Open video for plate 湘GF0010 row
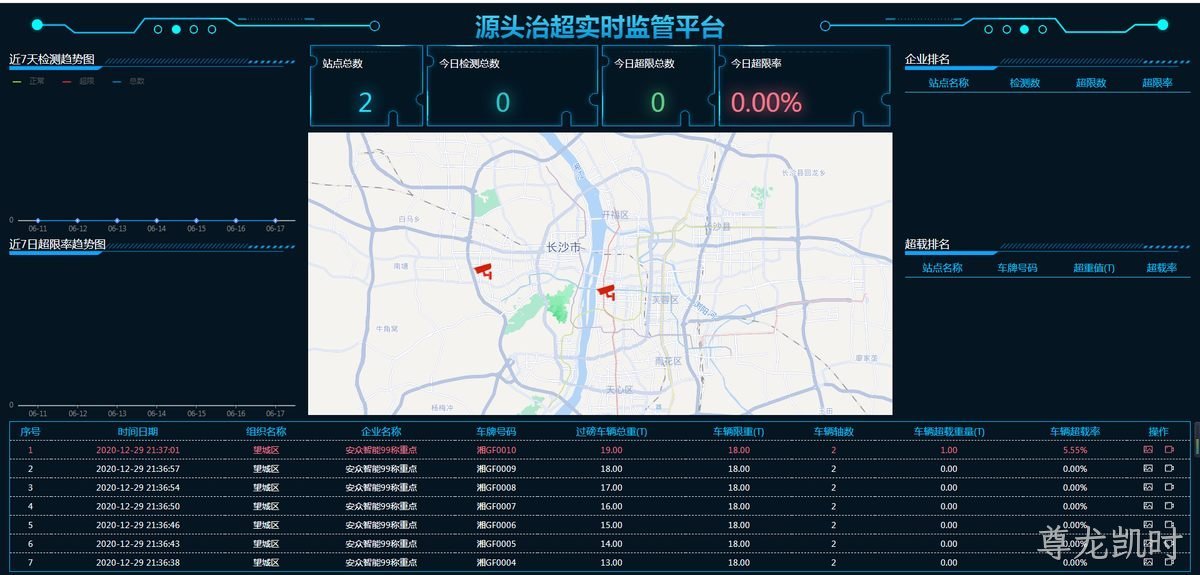The width and height of the screenshot is (1200, 575). click(1169, 450)
